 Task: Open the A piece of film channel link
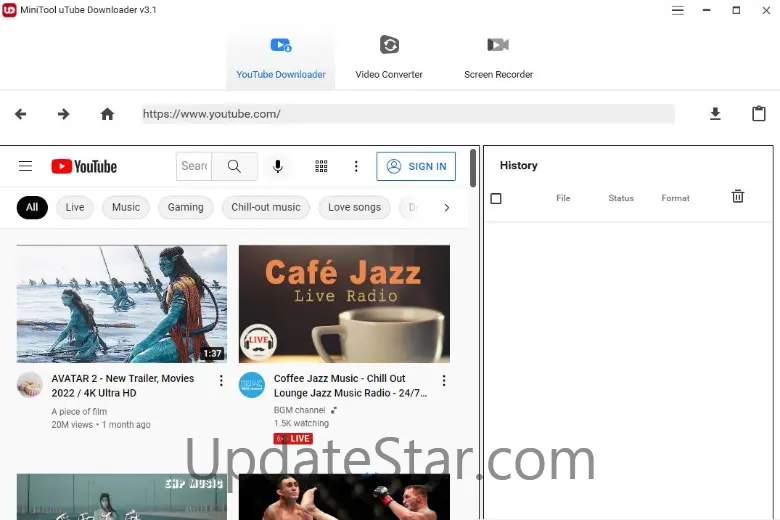pyautogui.click(x=79, y=412)
